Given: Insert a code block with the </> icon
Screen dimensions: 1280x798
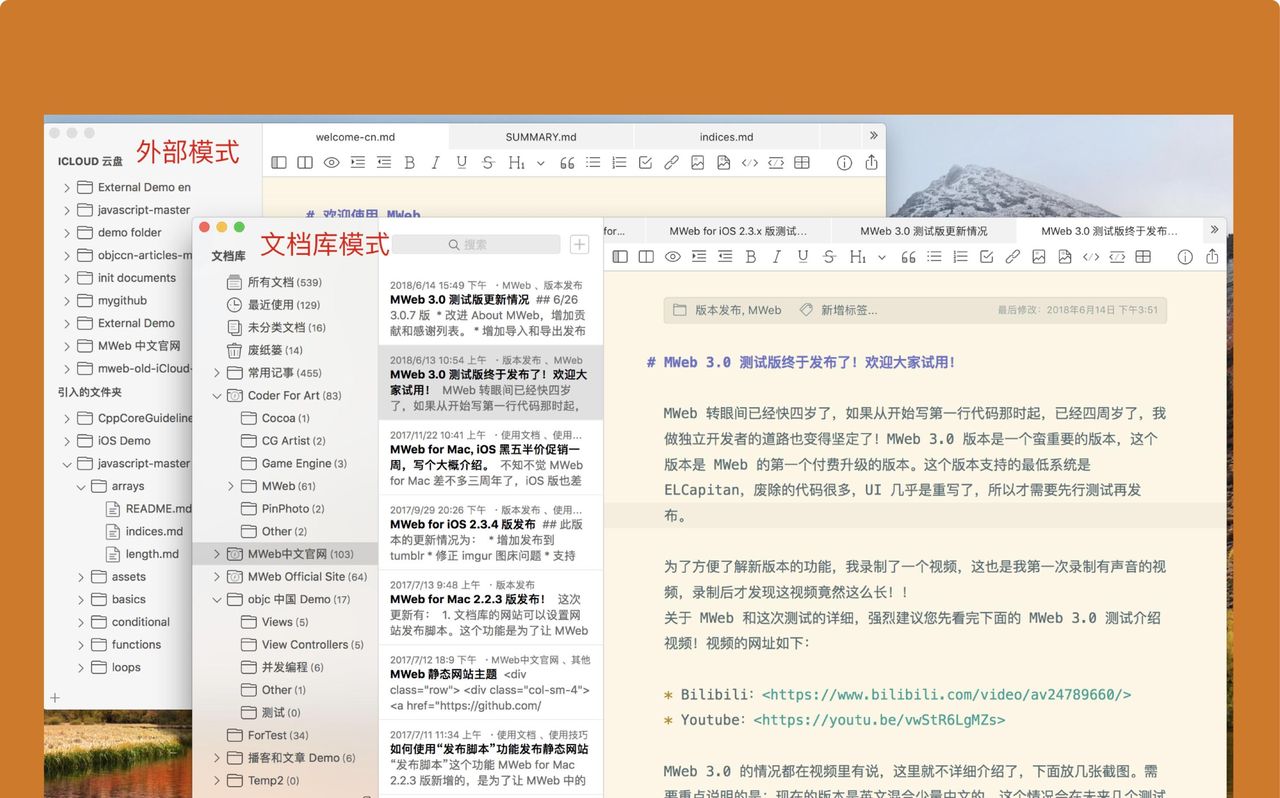Looking at the screenshot, I should tap(1090, 257).
